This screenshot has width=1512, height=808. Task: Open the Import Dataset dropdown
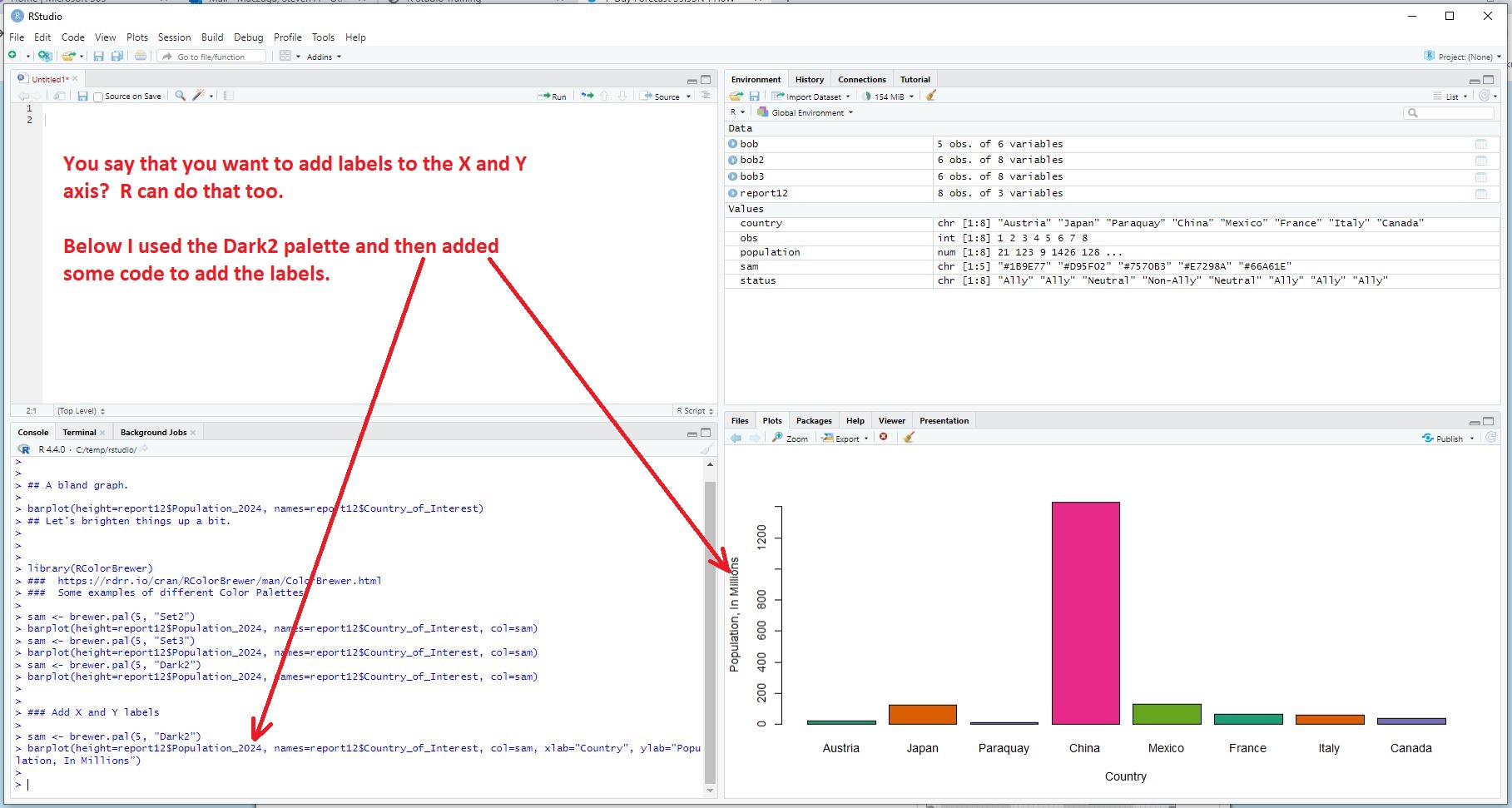pyautogui.click(x=811, y=97)
